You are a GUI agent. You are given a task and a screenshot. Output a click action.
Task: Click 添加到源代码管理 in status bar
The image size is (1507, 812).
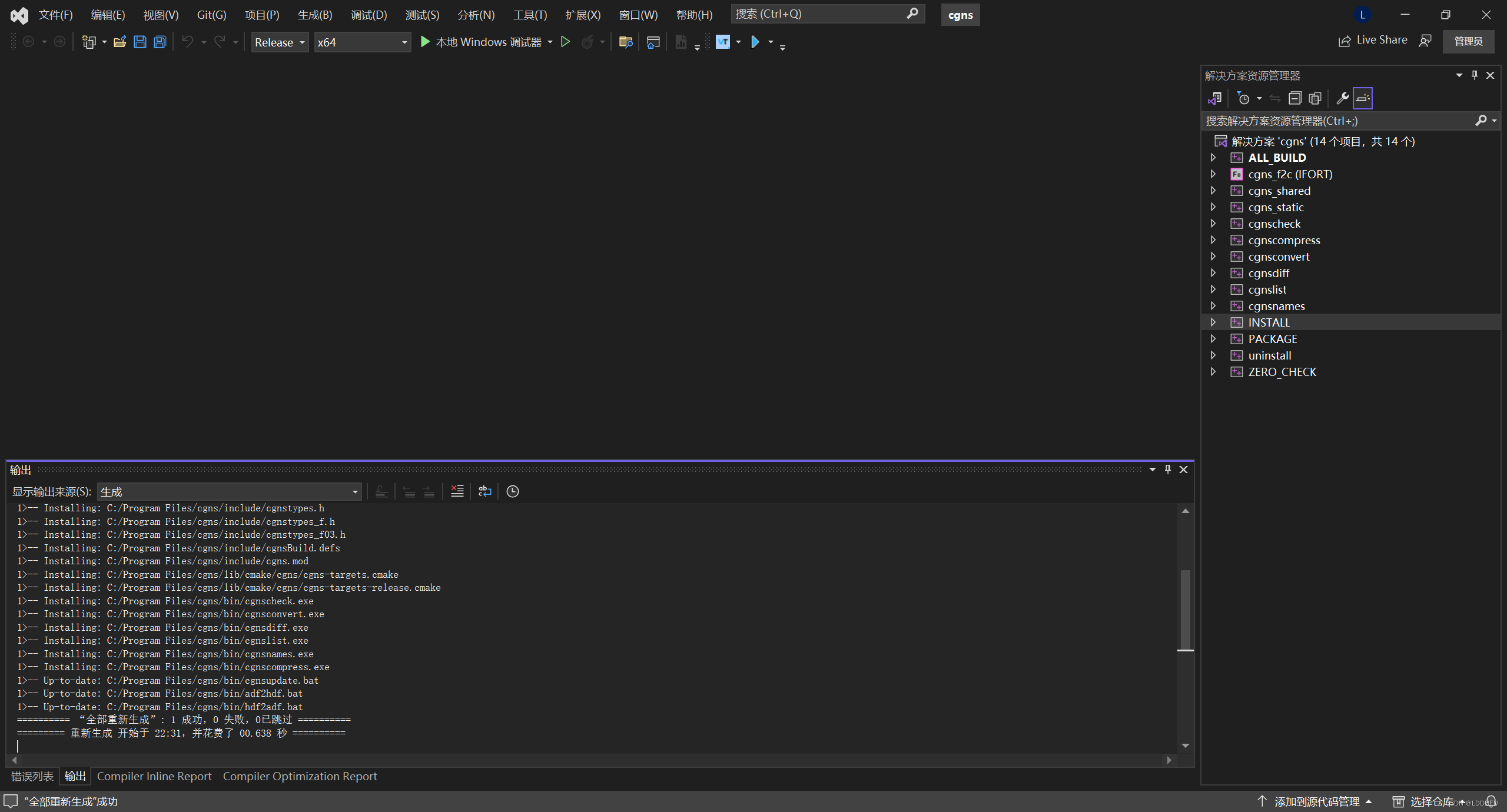pos(1316,801)
